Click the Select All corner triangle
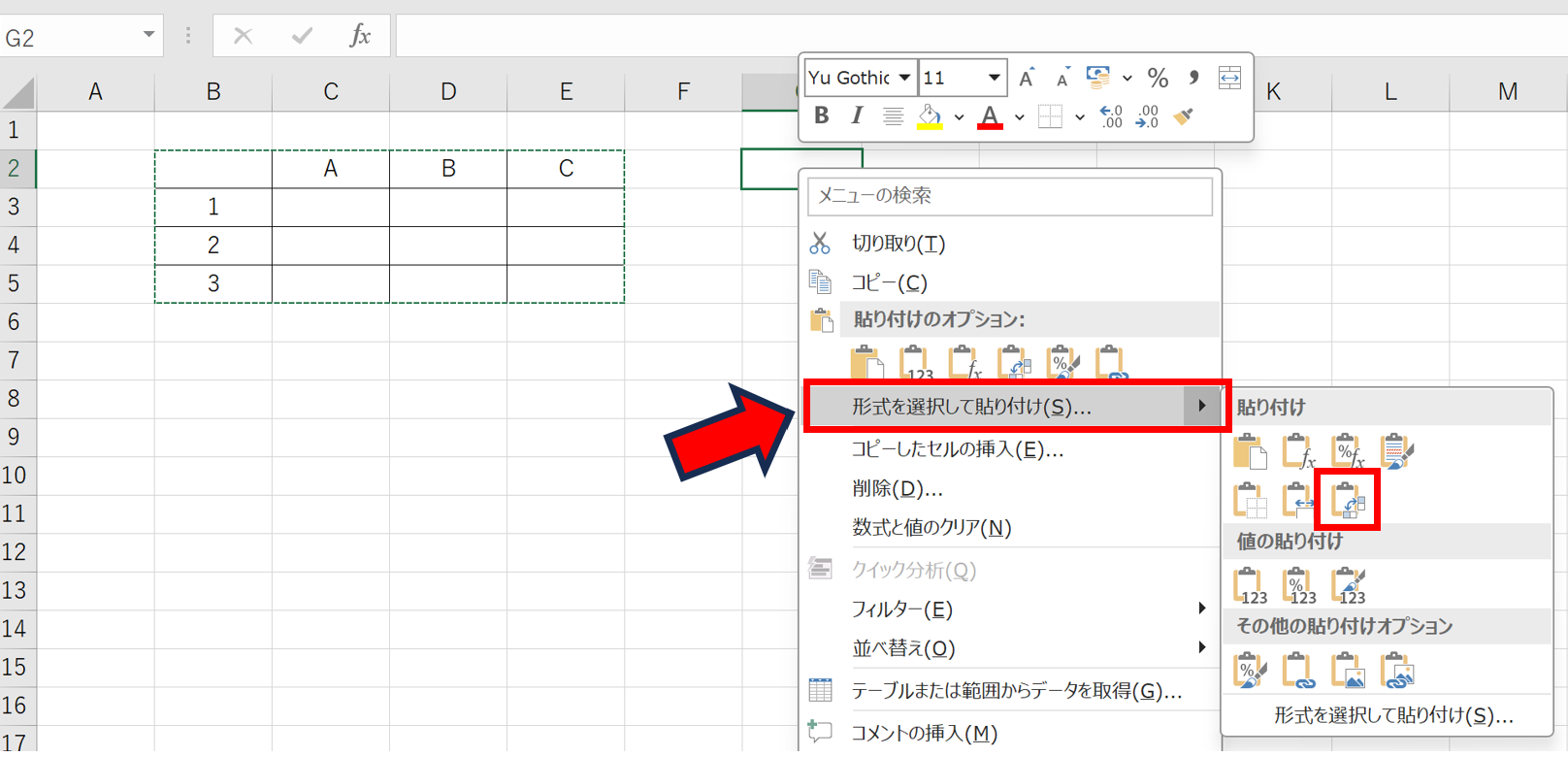The width and height of the screenshot is (1568, 757). click(17, 92)
